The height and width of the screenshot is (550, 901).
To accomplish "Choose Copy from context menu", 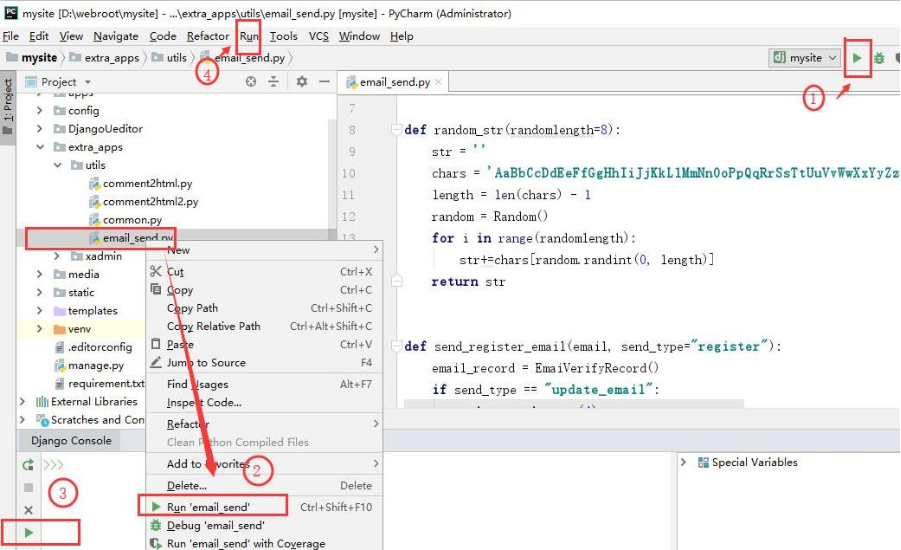I will [x=264, y=290].
